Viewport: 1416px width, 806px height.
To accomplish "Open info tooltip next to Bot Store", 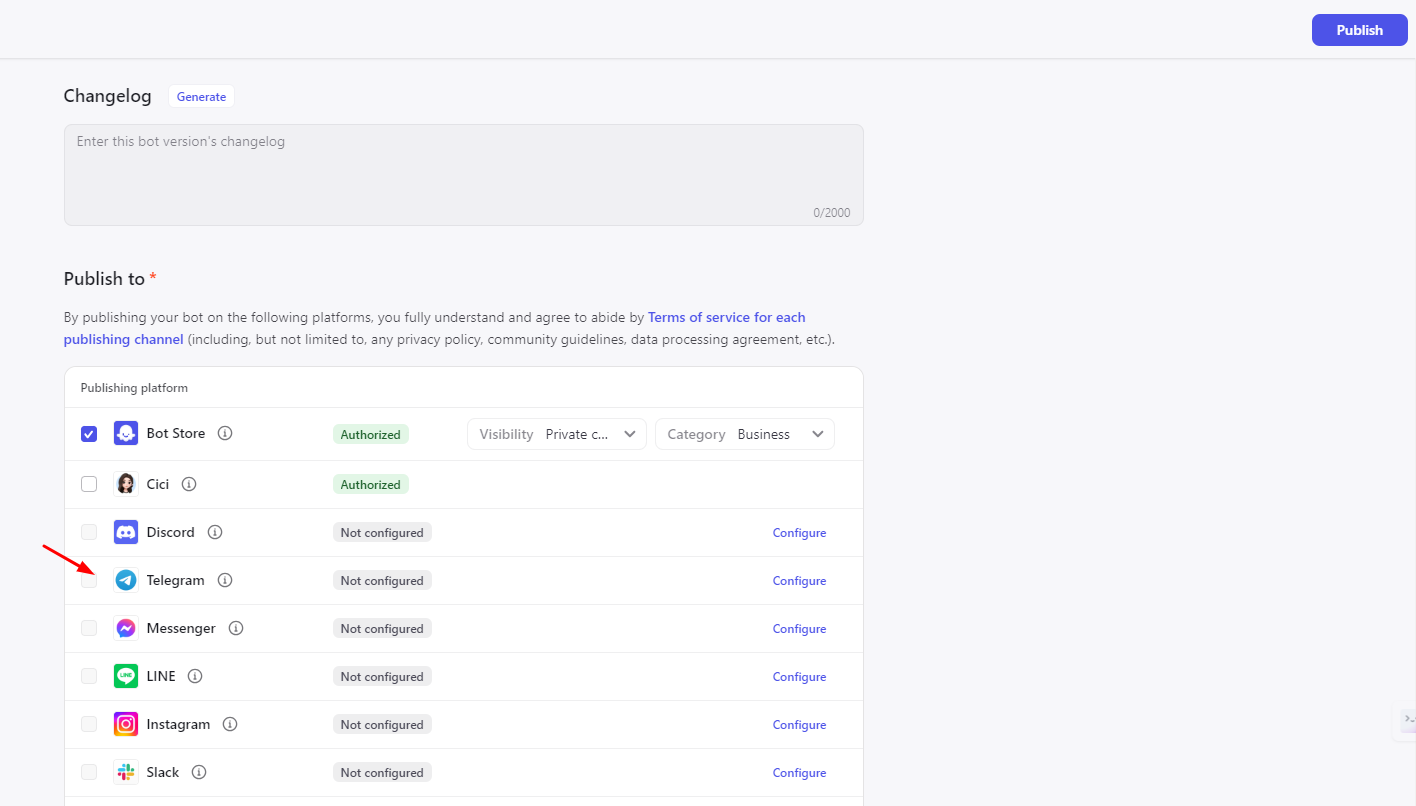I will click(x=225, y=433).
